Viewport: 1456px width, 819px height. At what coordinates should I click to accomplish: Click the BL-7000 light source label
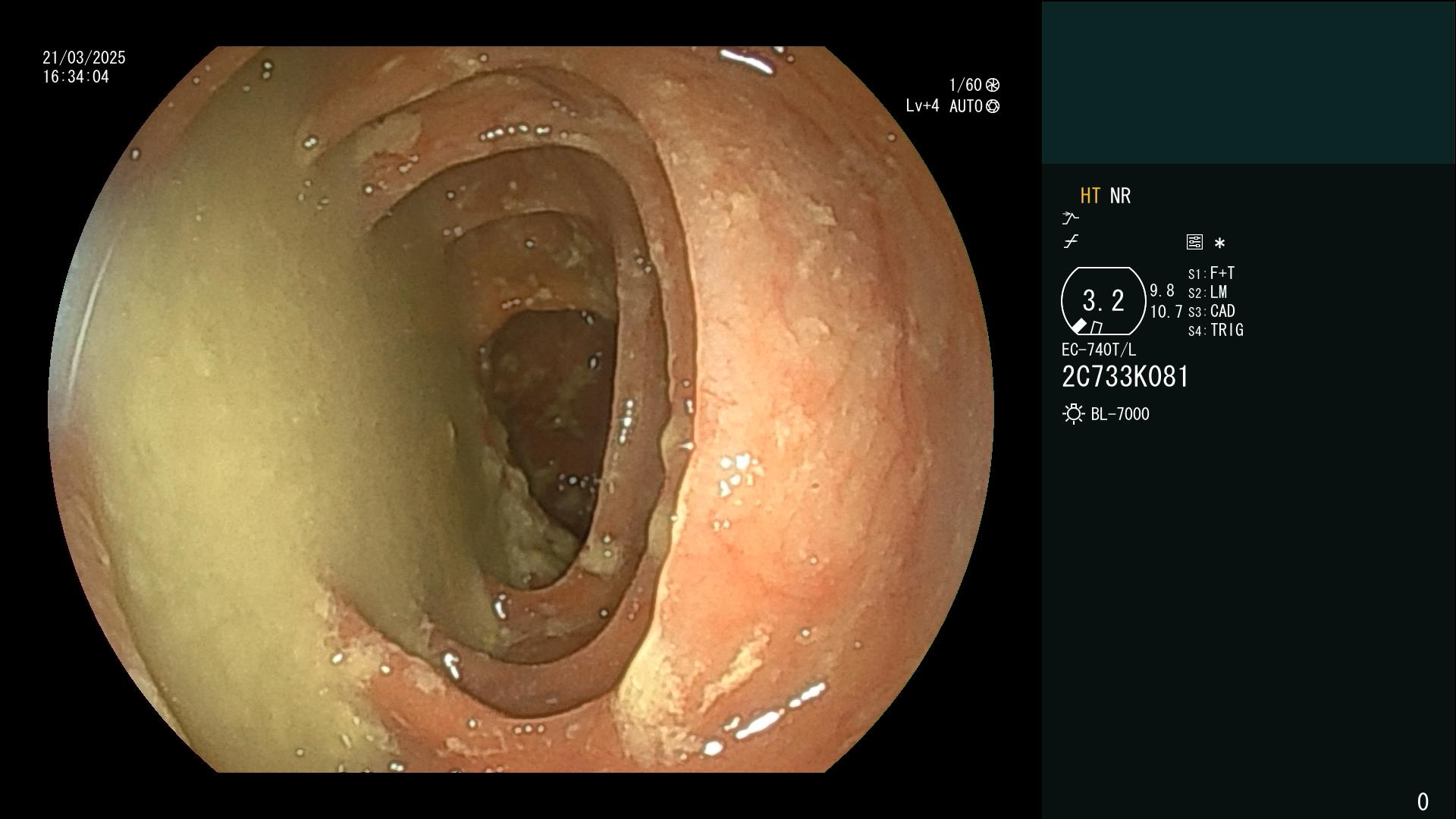coord(1120,414)
